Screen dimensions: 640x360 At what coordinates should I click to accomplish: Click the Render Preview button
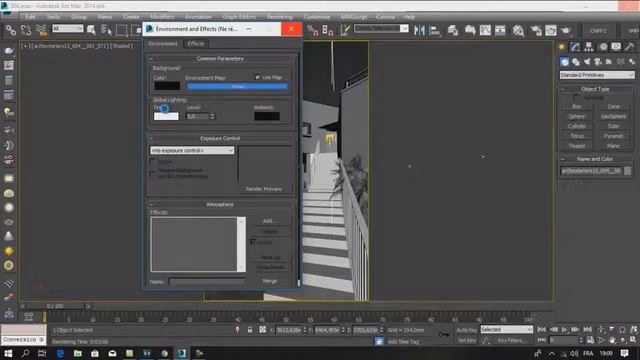pos(264,189)
